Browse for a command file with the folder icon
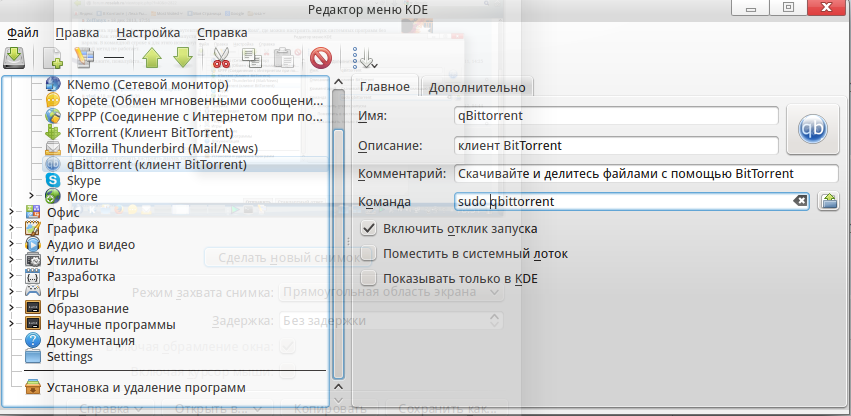 coord(828,201)
